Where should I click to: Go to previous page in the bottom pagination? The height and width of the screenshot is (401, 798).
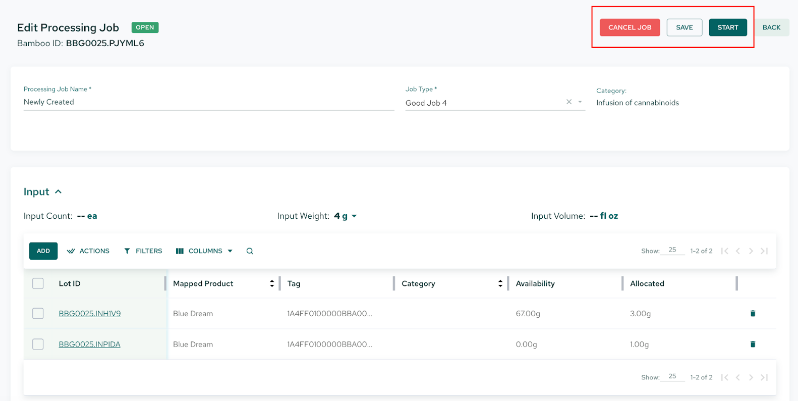(738, 378)
